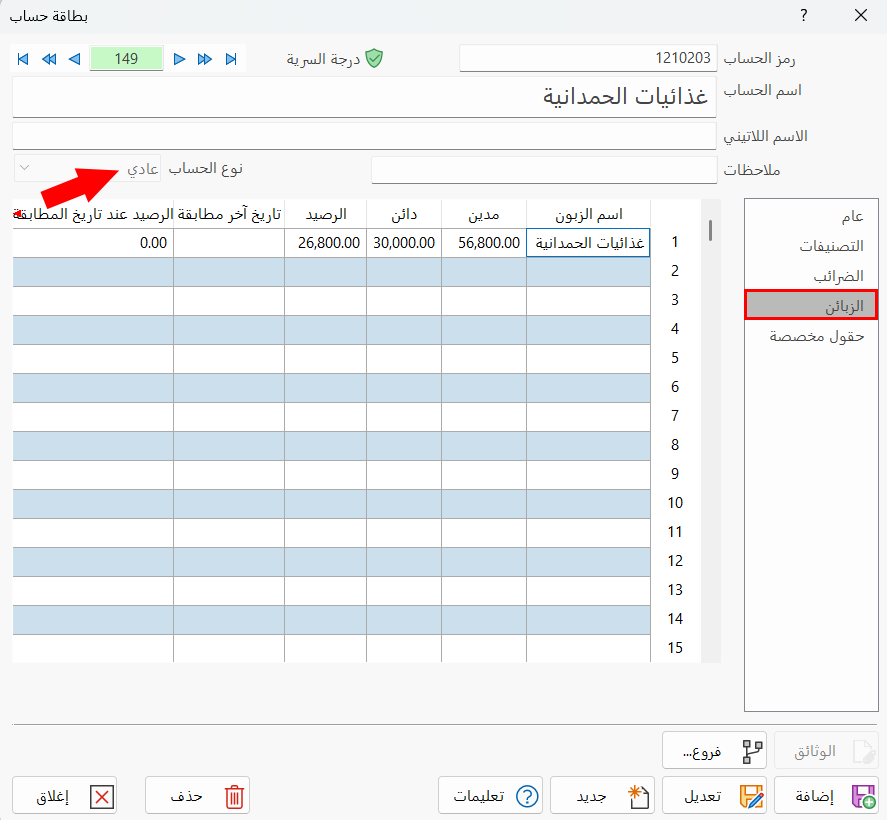Screen dimensions: 887x820
Task: Navigate to the first record using ⏮ icon
Action: (22, 59)
